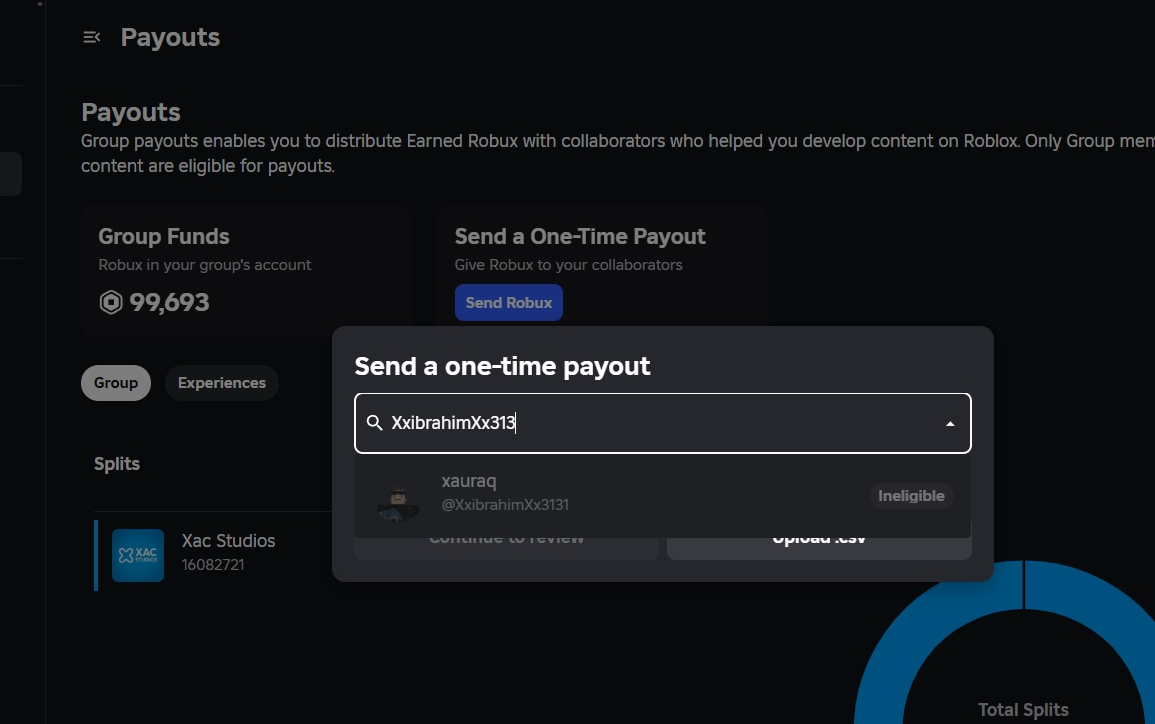The height and width of the screenshot is (724, 1155).
Task: Click the Send Robux button
Action: 508,303
